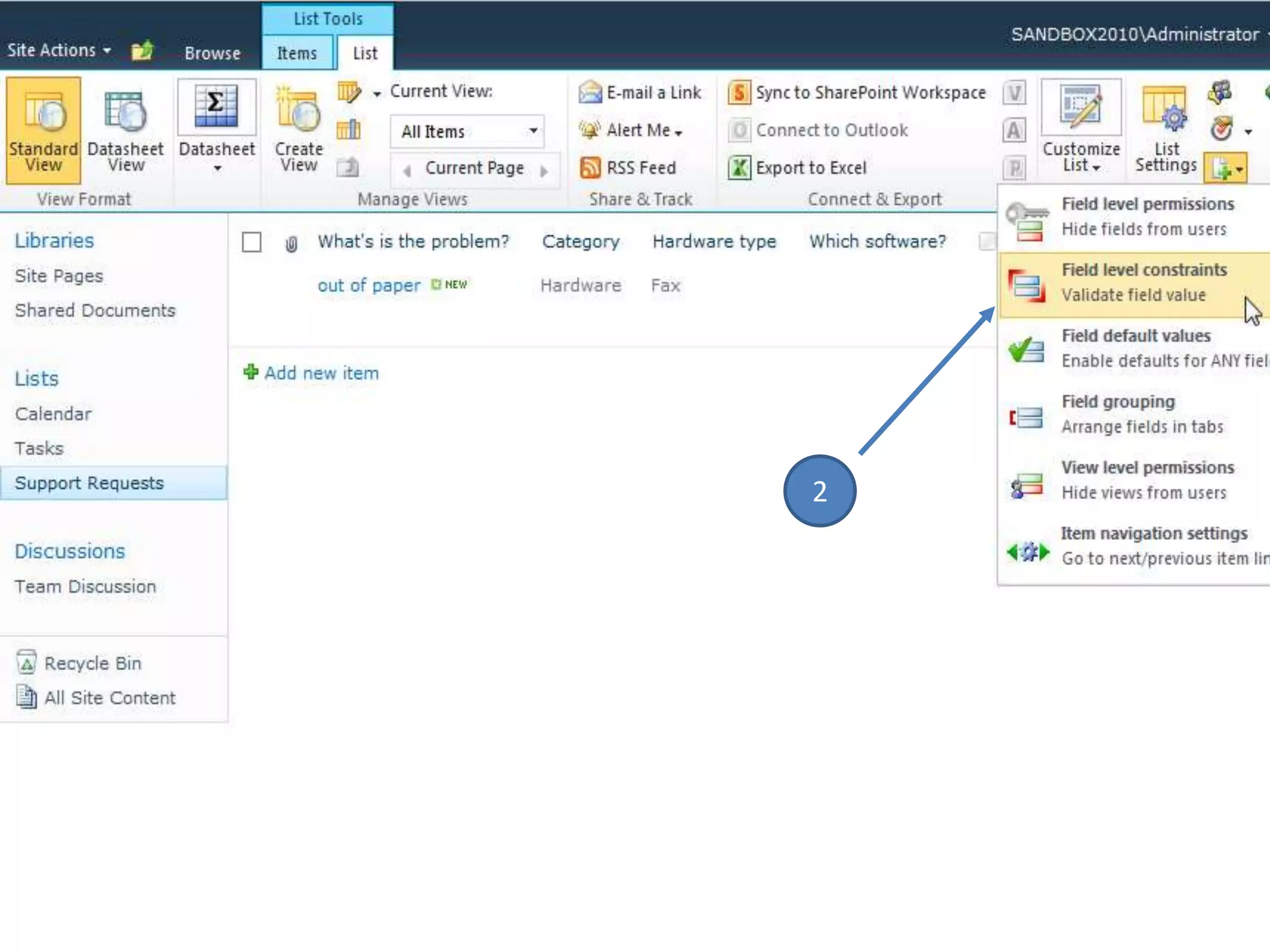
Task: Click the Open with Access icon
Action: (1015, 130)
